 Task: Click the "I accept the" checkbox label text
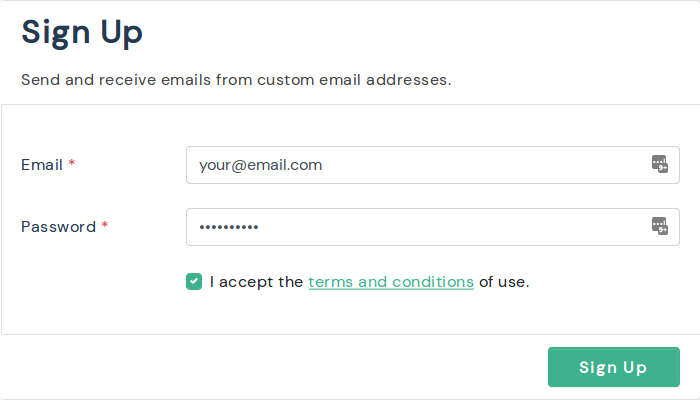coord(256,282)
